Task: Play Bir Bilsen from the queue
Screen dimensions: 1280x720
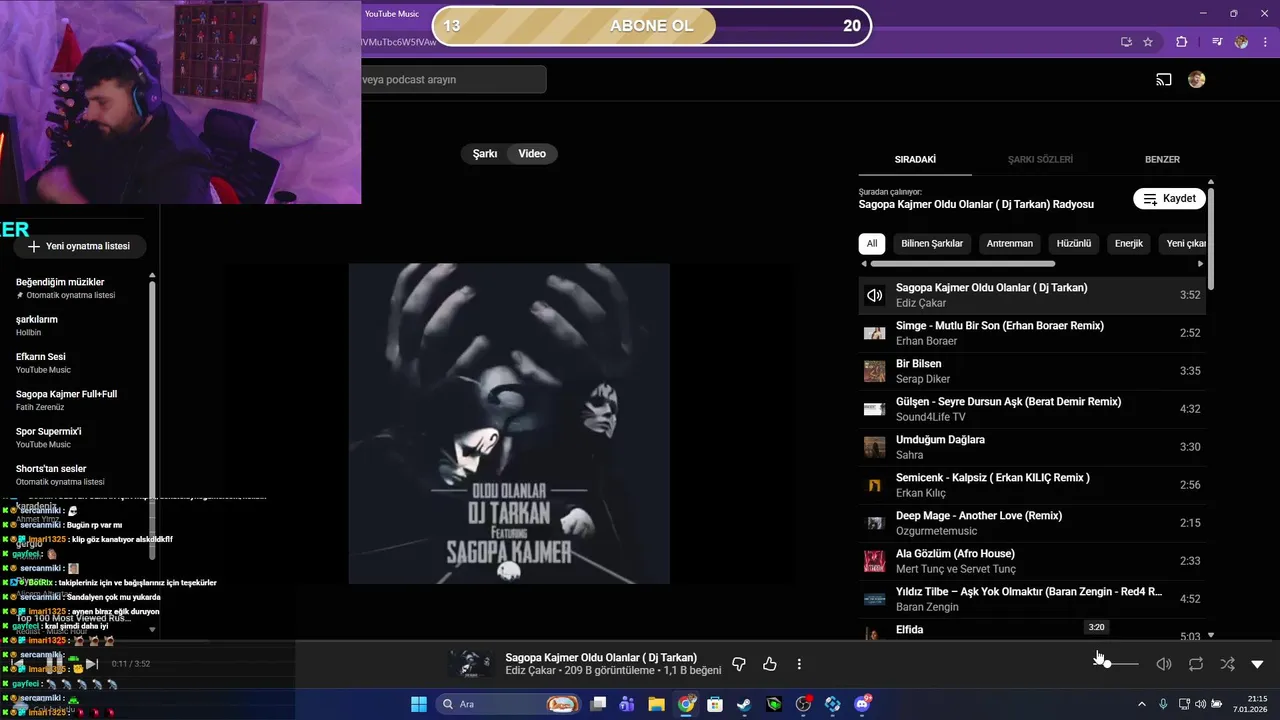Action: click(1033, 371)
